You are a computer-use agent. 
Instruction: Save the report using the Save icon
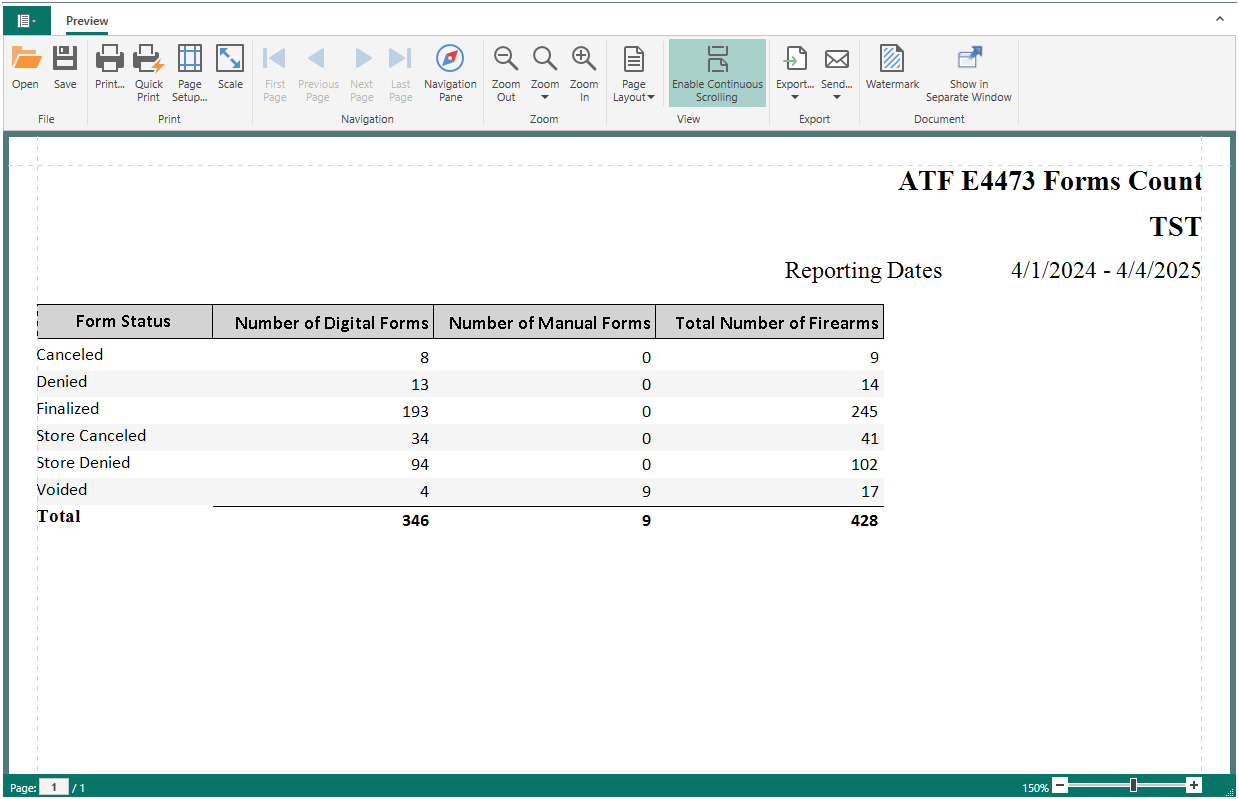(x=65, y=68)
